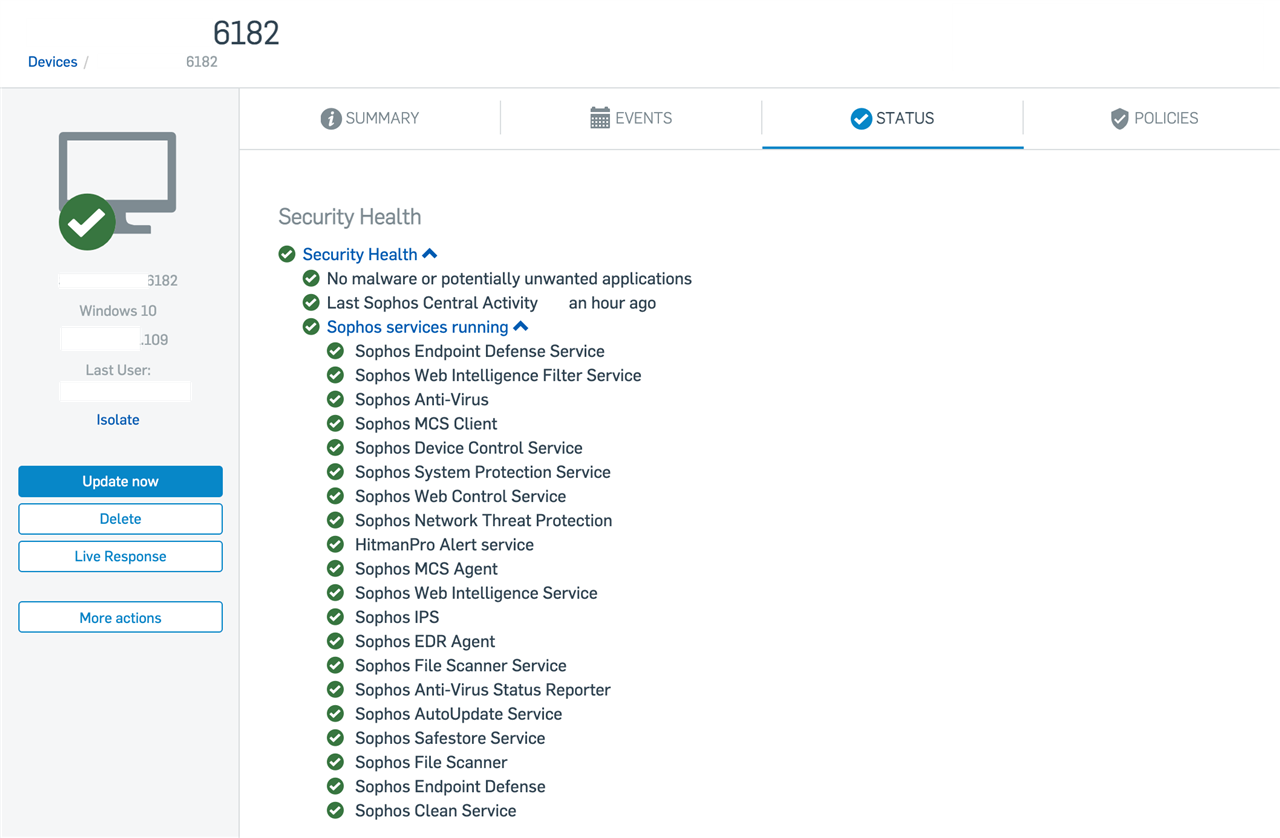Click the Update now button
Viewport: 1280px width, 838px height.
pyautogui.click(x=120, y=481)
